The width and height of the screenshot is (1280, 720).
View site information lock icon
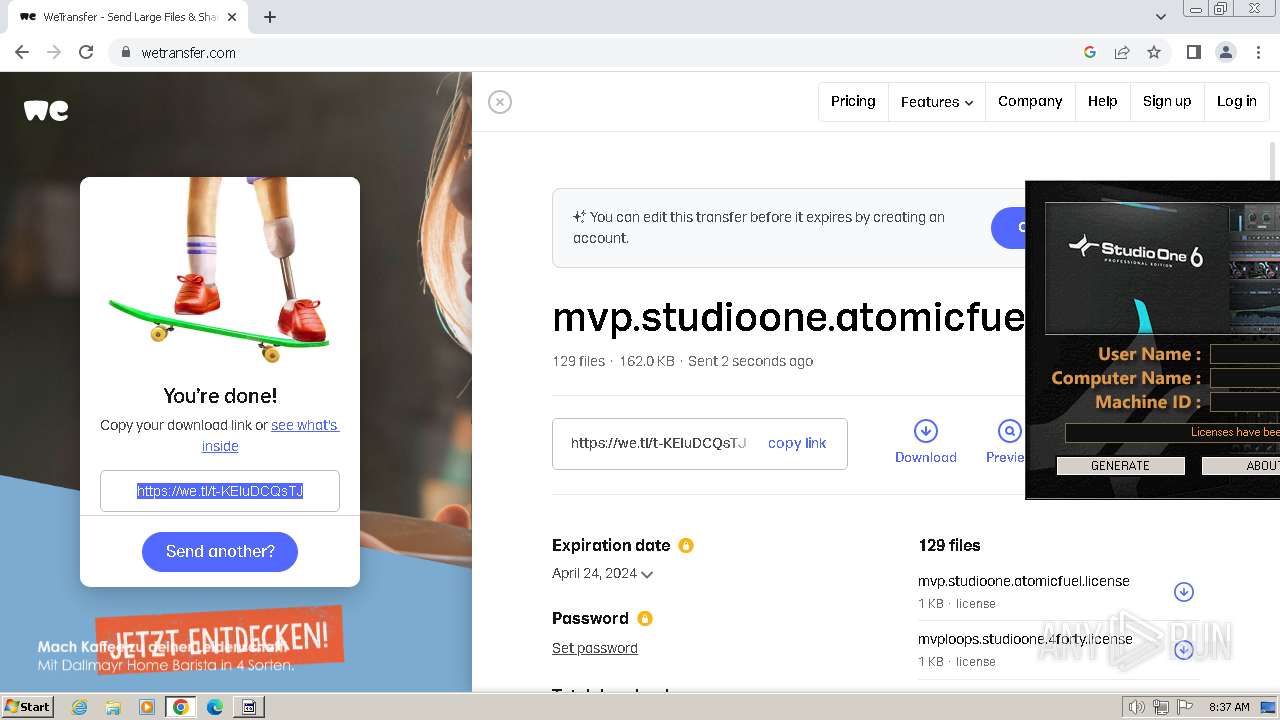coord(125,53)
